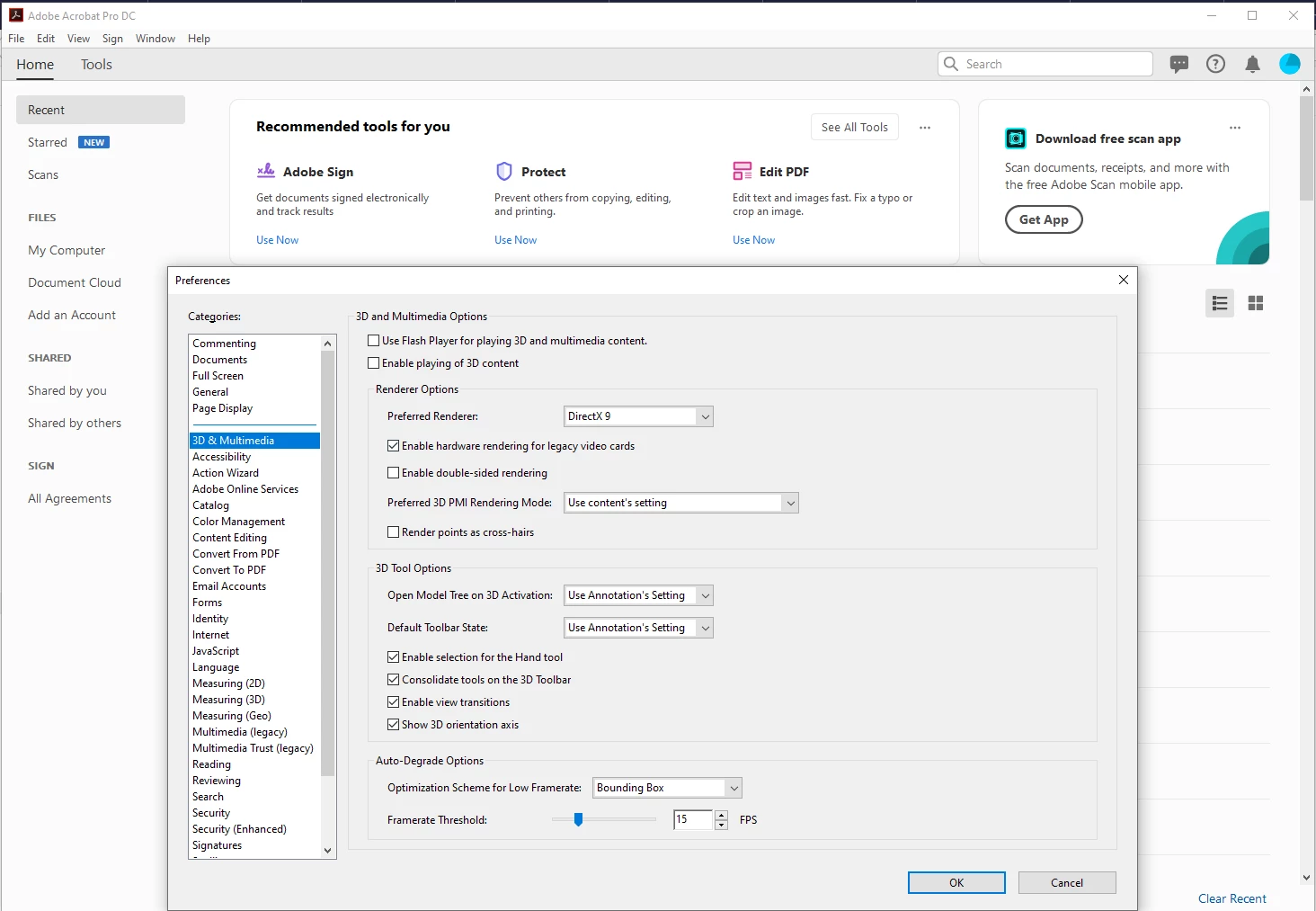Open Shared by others in sidebar
Screen dimensions: 1316x911
(75, 423)
